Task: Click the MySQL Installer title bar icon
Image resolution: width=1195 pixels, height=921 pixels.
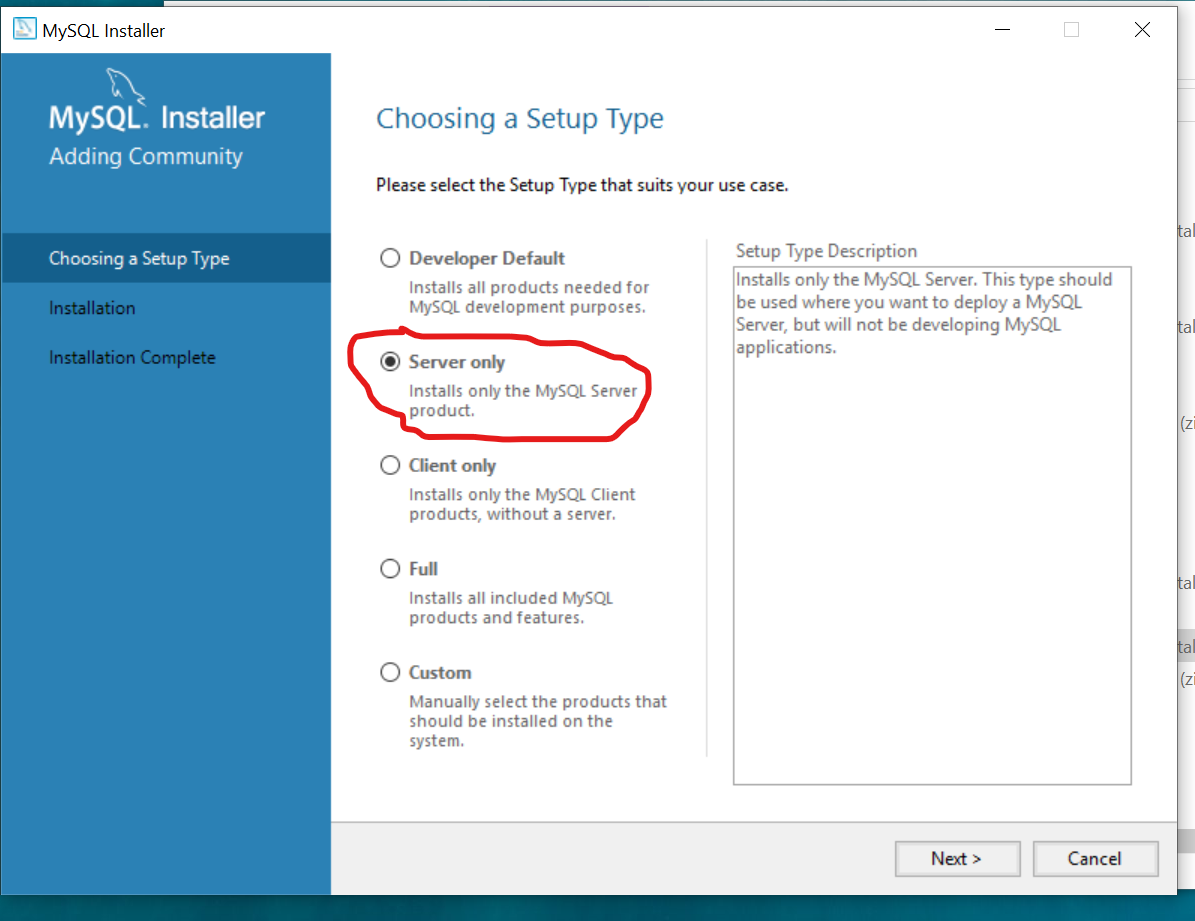Action: 24,29
